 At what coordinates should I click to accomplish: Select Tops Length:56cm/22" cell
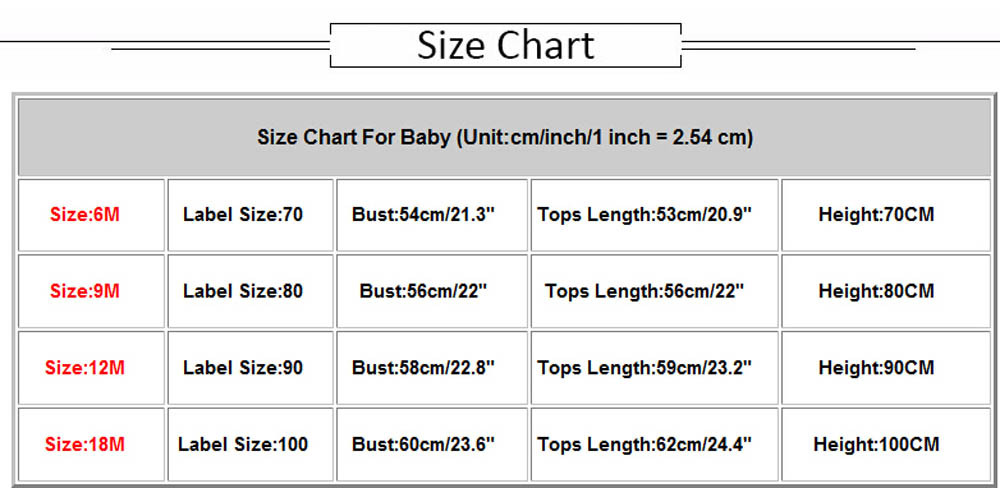pos(645,291)
